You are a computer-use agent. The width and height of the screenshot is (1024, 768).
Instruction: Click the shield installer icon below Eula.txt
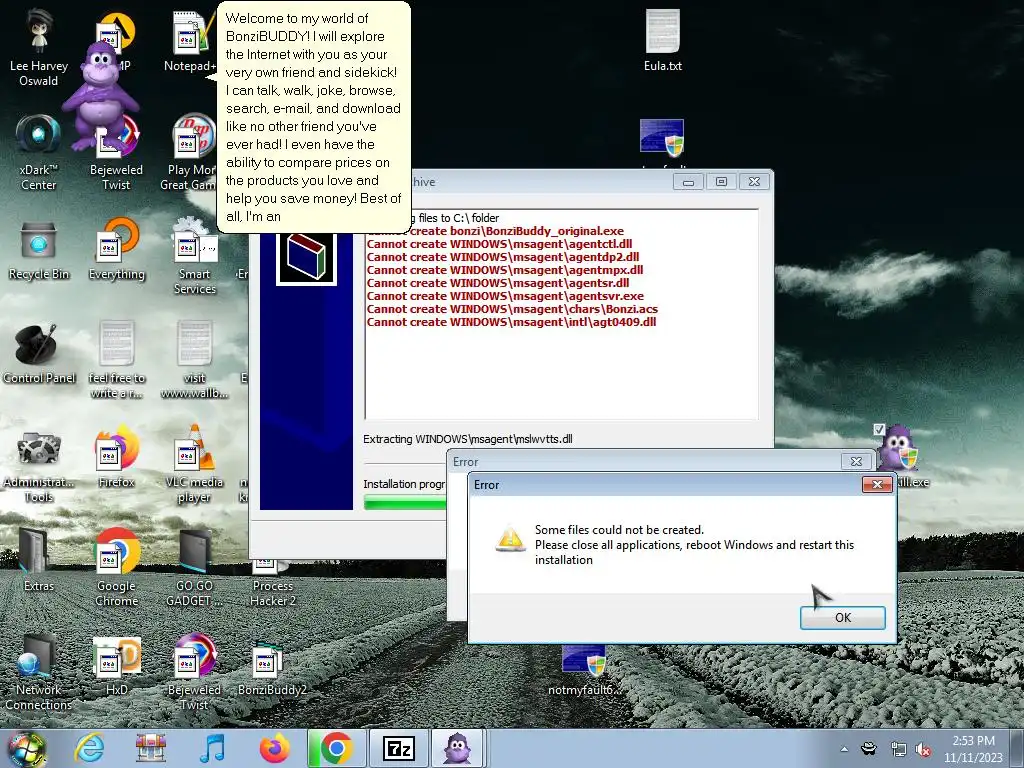[x=662, y=138]
